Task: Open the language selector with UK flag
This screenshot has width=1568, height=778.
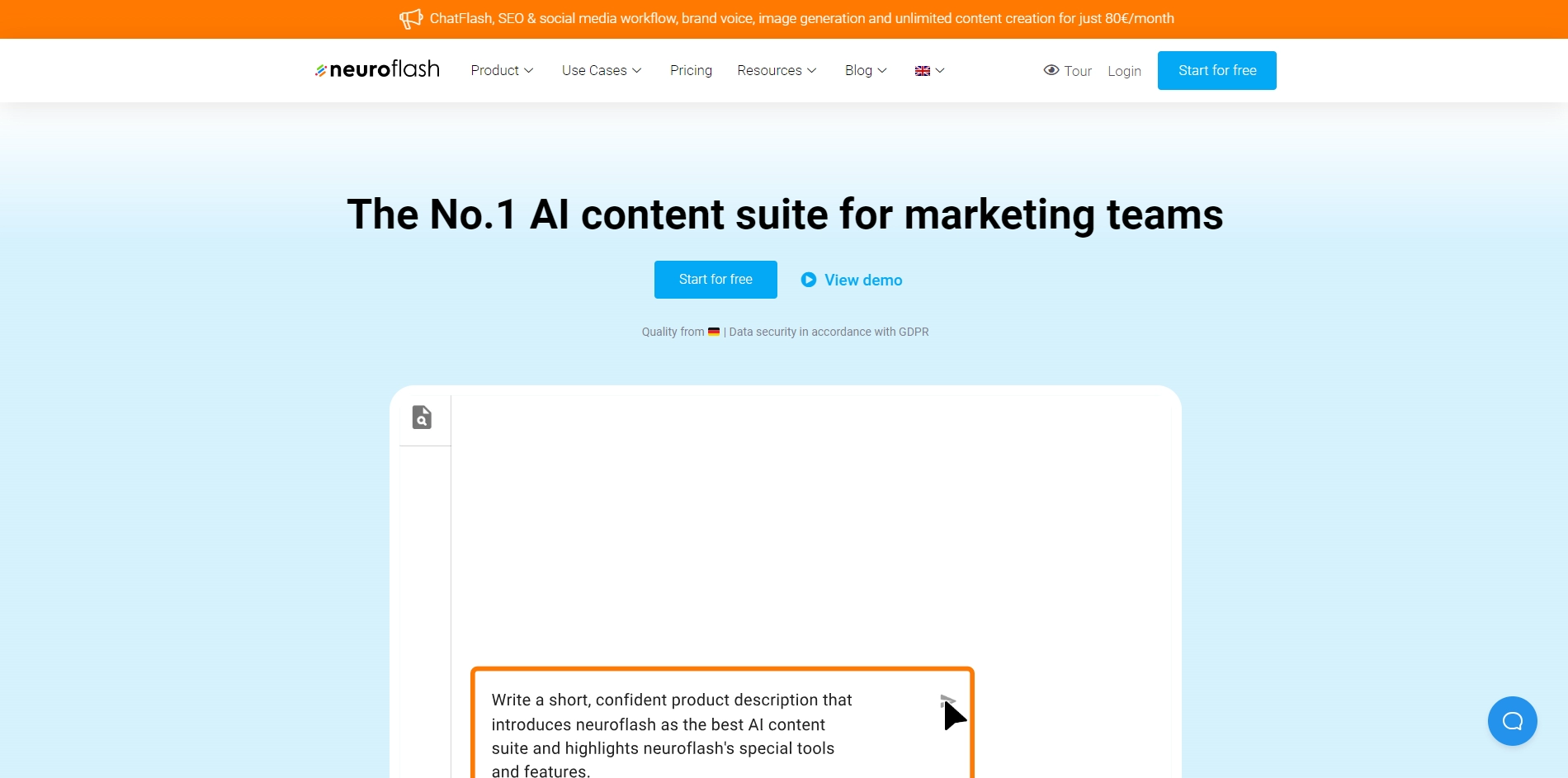Action: [x=929, y=71]
